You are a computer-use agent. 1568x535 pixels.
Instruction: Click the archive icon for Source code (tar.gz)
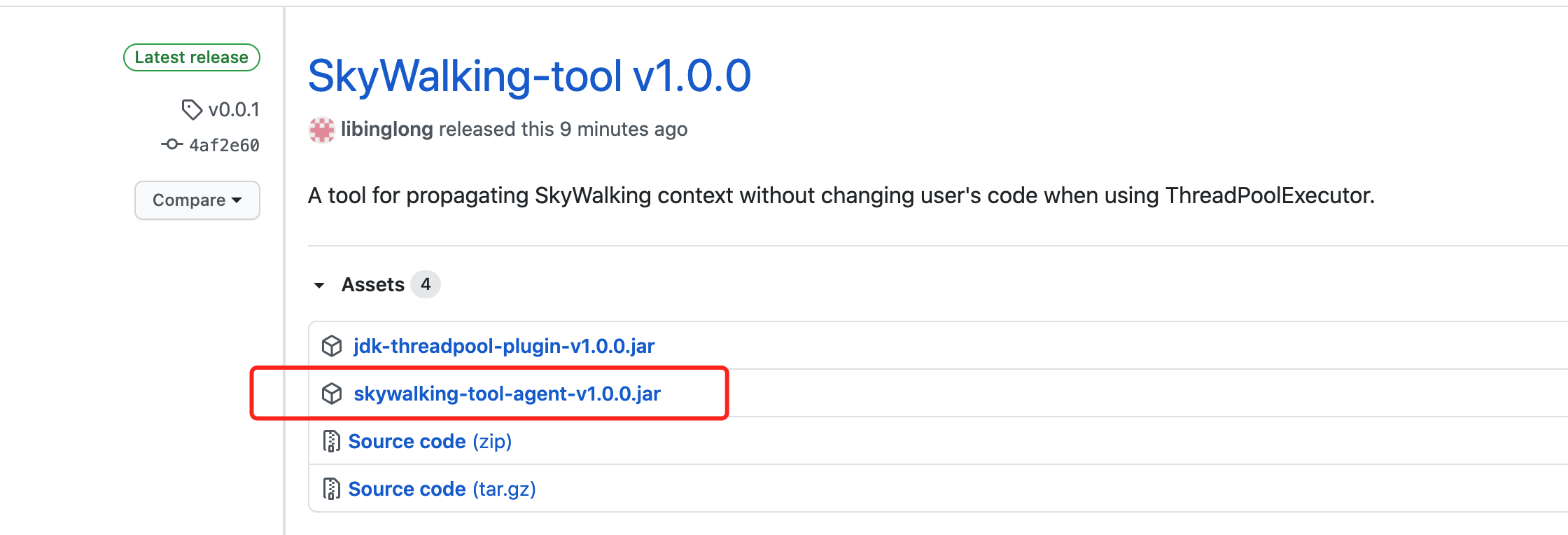click(331, 489)
